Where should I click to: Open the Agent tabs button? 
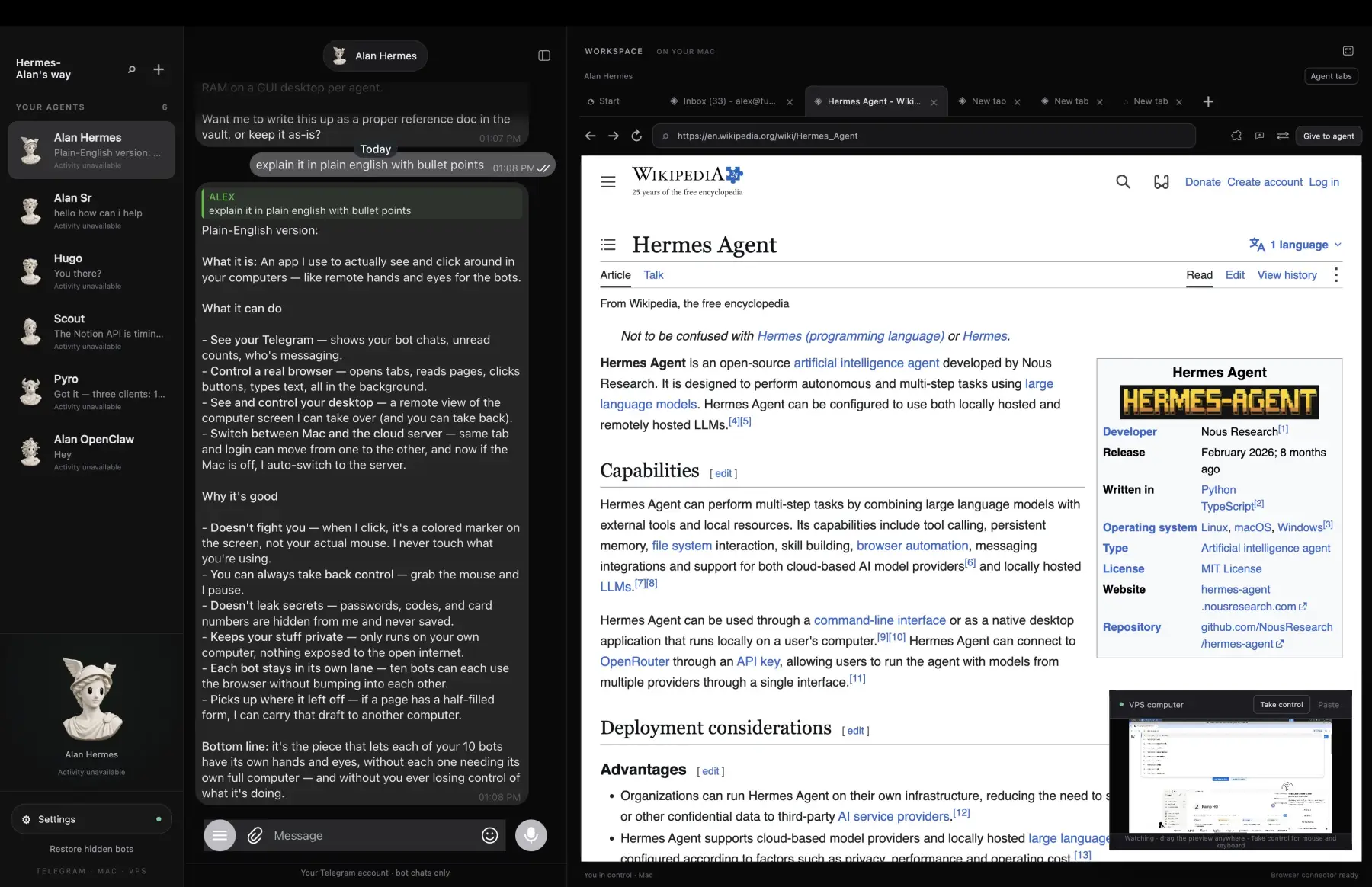click(x=1331, y=76)
